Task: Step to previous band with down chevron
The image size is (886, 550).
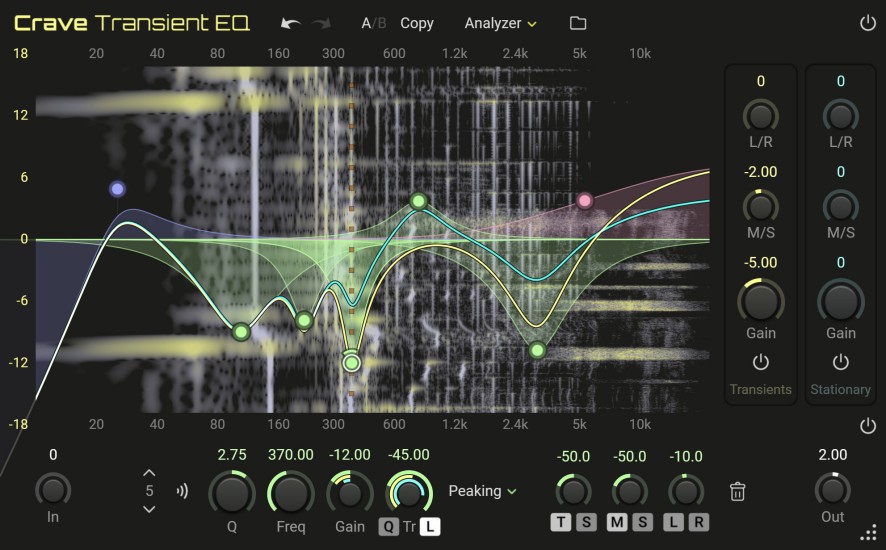Action: 149,509
